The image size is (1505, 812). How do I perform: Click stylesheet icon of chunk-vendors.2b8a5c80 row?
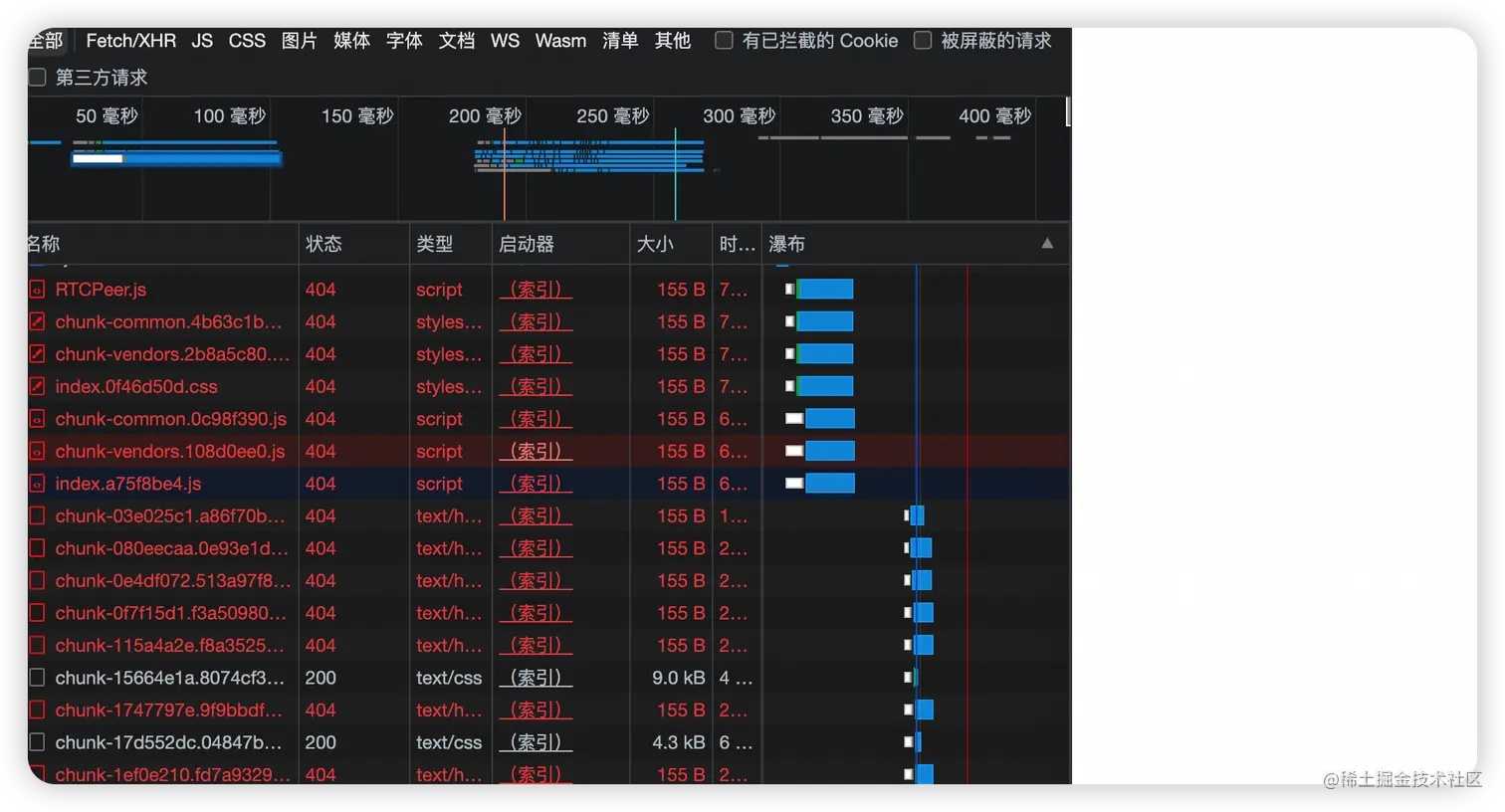[37, 354]
